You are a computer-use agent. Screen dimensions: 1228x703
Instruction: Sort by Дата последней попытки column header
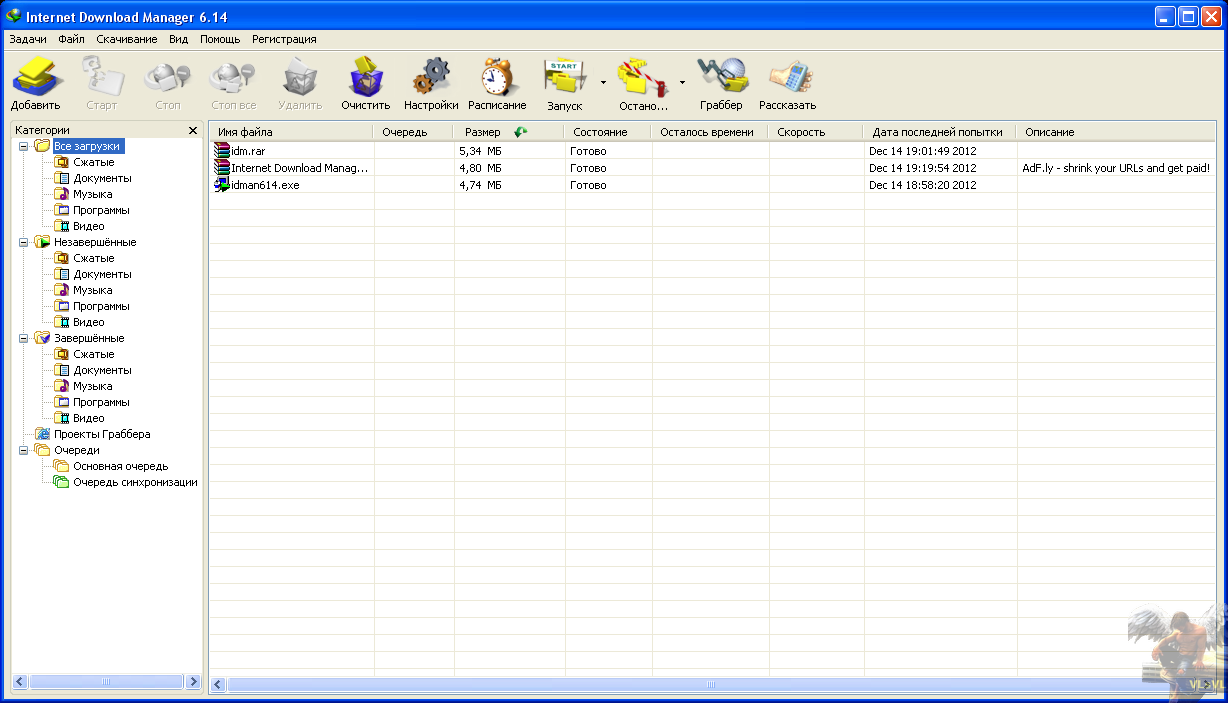[940, 132]
